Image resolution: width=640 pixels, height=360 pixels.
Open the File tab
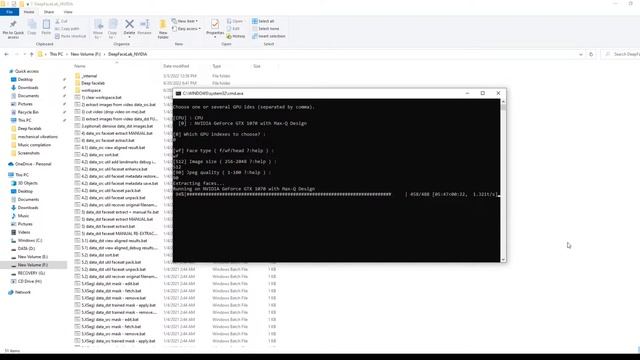[x=9, y=12]
